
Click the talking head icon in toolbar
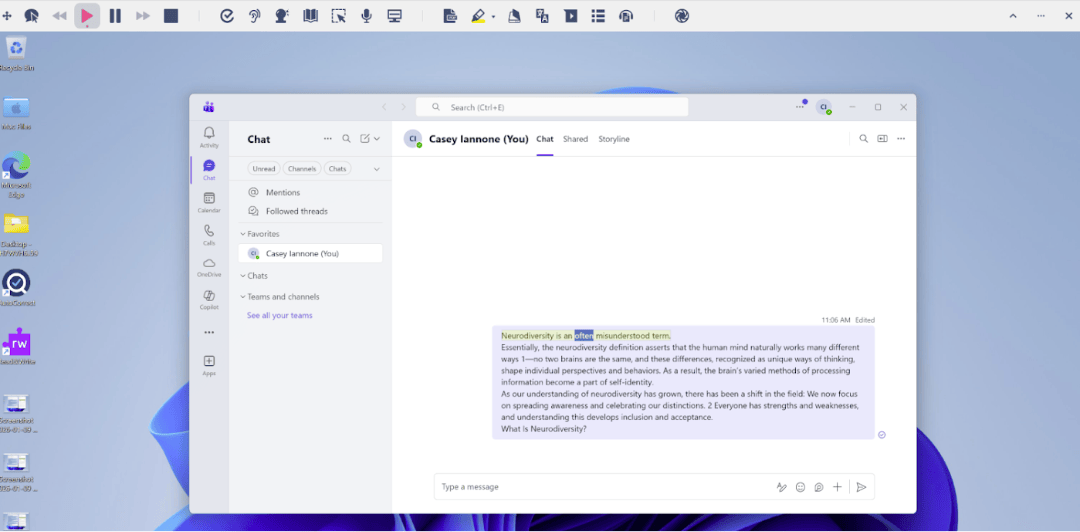pyautogui.click(x=282, y=16)
